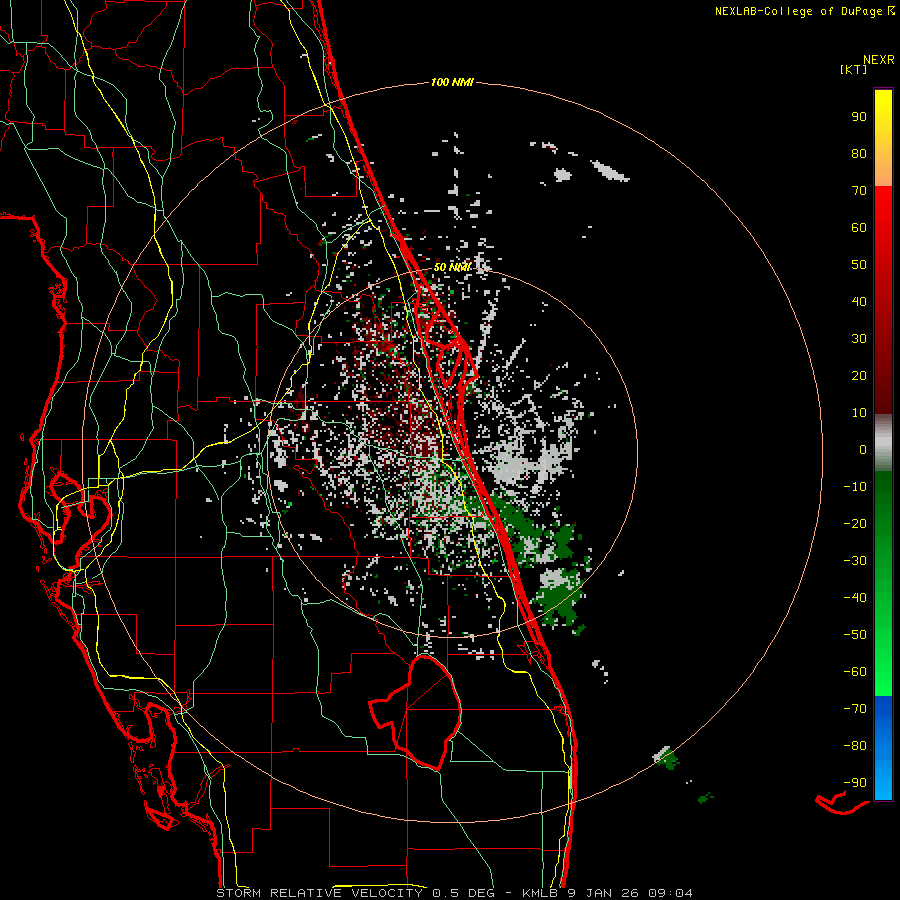900x900 pixels.
Task: Click the -80 knot scale value
Action: pos(855,746)
